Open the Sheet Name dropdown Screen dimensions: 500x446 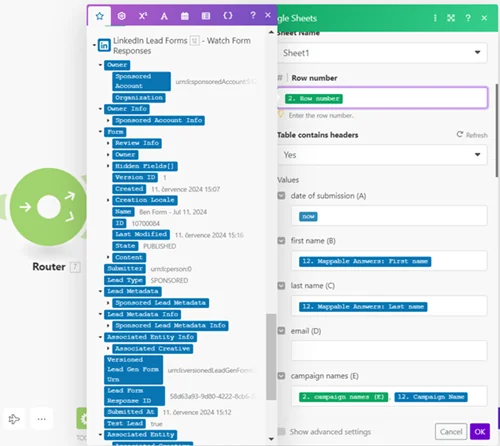tap(382, 53)
